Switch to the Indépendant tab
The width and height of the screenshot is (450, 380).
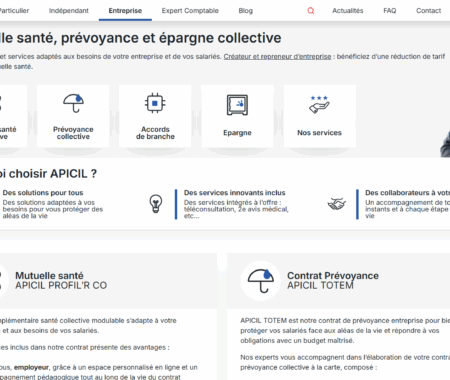[x=69, y=11]
